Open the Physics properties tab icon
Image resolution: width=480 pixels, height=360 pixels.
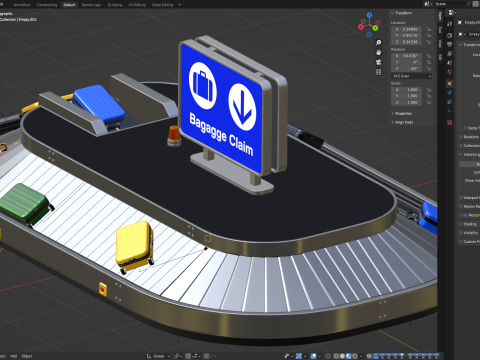pos(449,93)
